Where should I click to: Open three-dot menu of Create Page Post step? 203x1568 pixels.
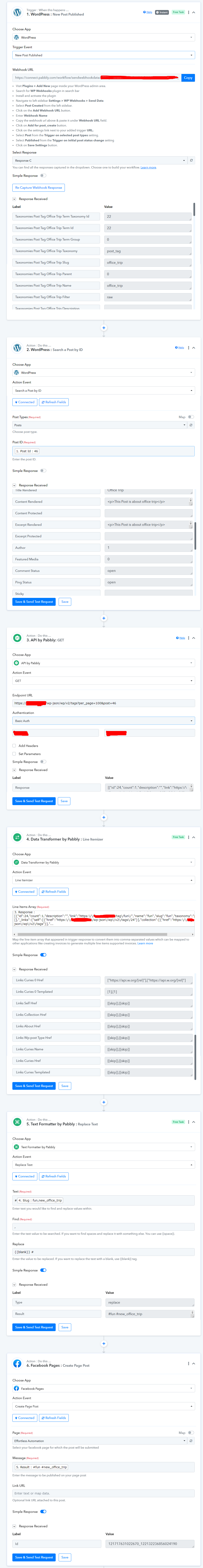(188, 1364)
